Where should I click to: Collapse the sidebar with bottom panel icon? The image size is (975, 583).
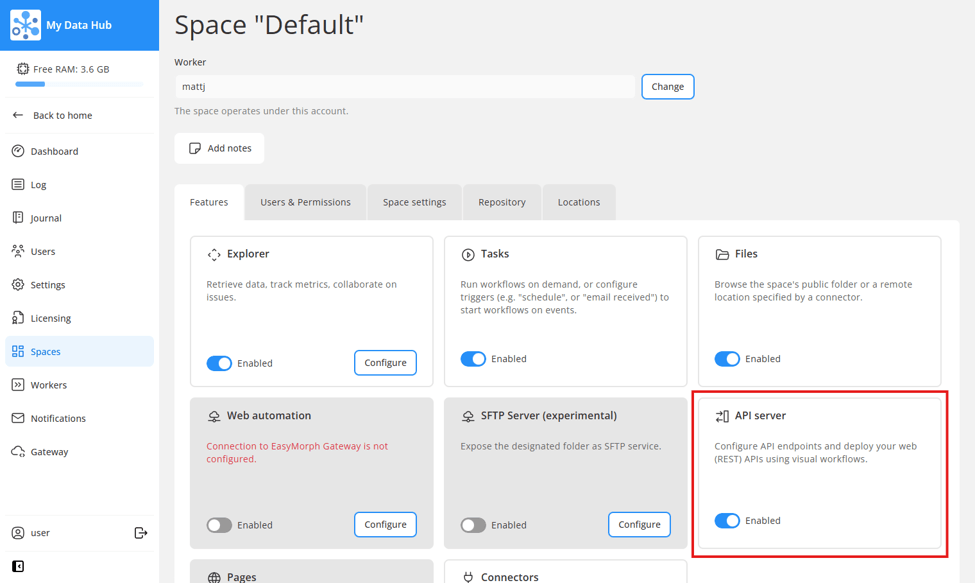click(18, 566)
